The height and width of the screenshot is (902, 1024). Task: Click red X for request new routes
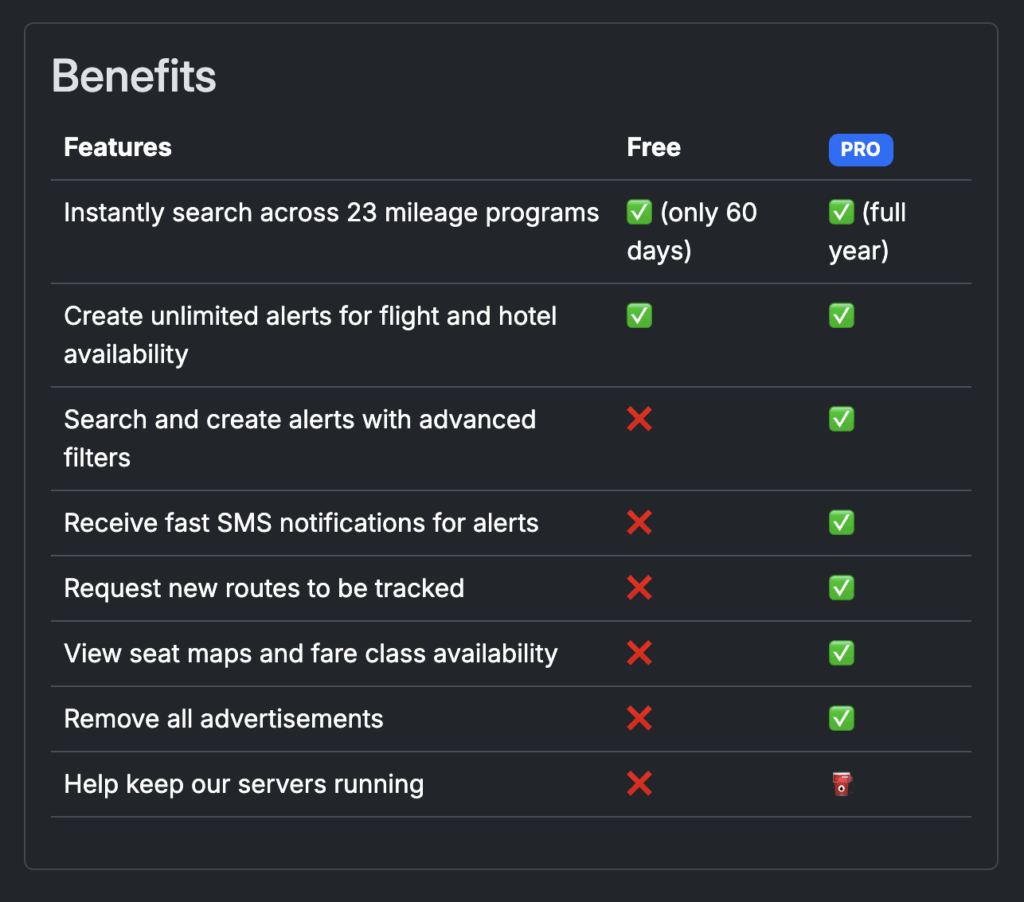tap(639, 587)
